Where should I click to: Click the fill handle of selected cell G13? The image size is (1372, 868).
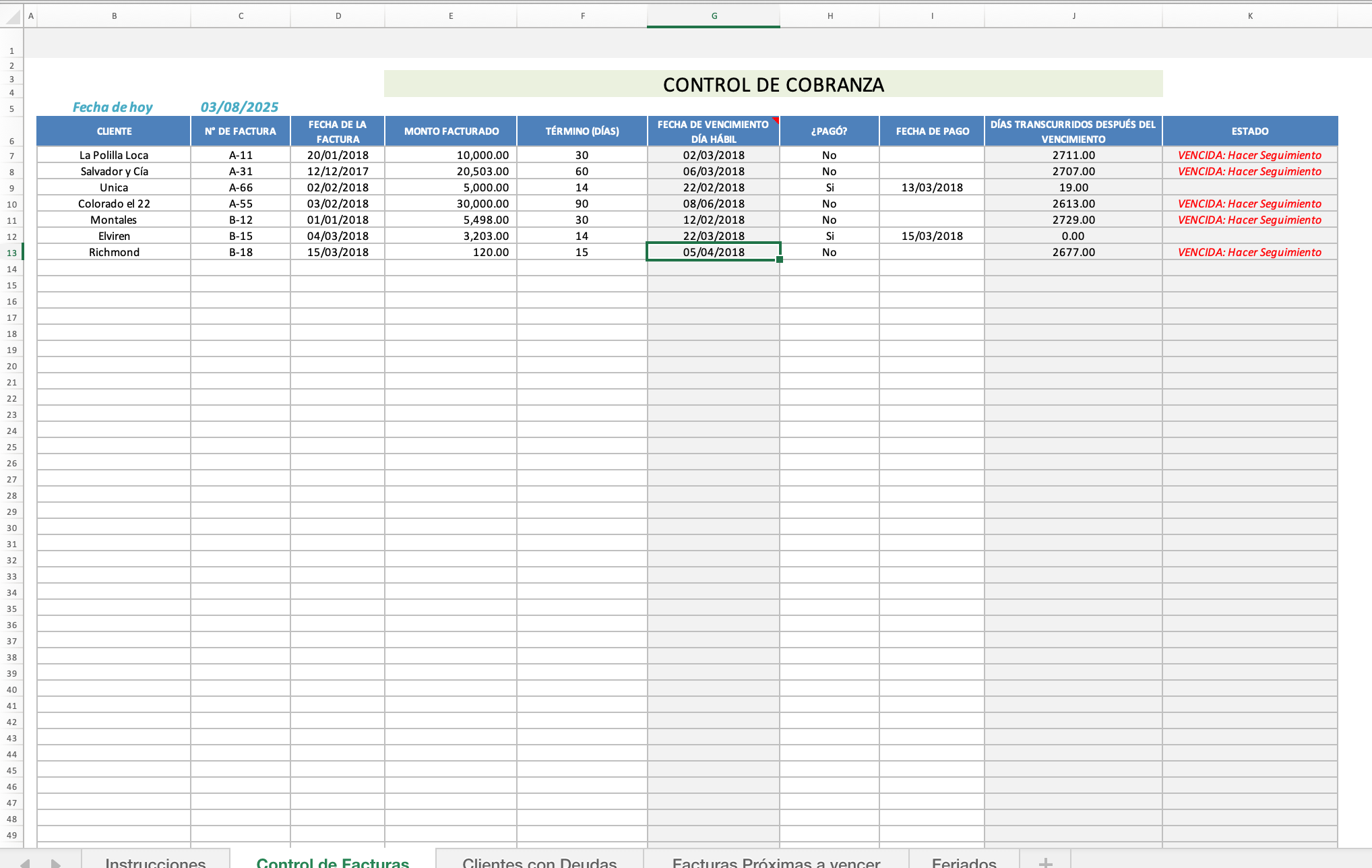pos(780,259)
